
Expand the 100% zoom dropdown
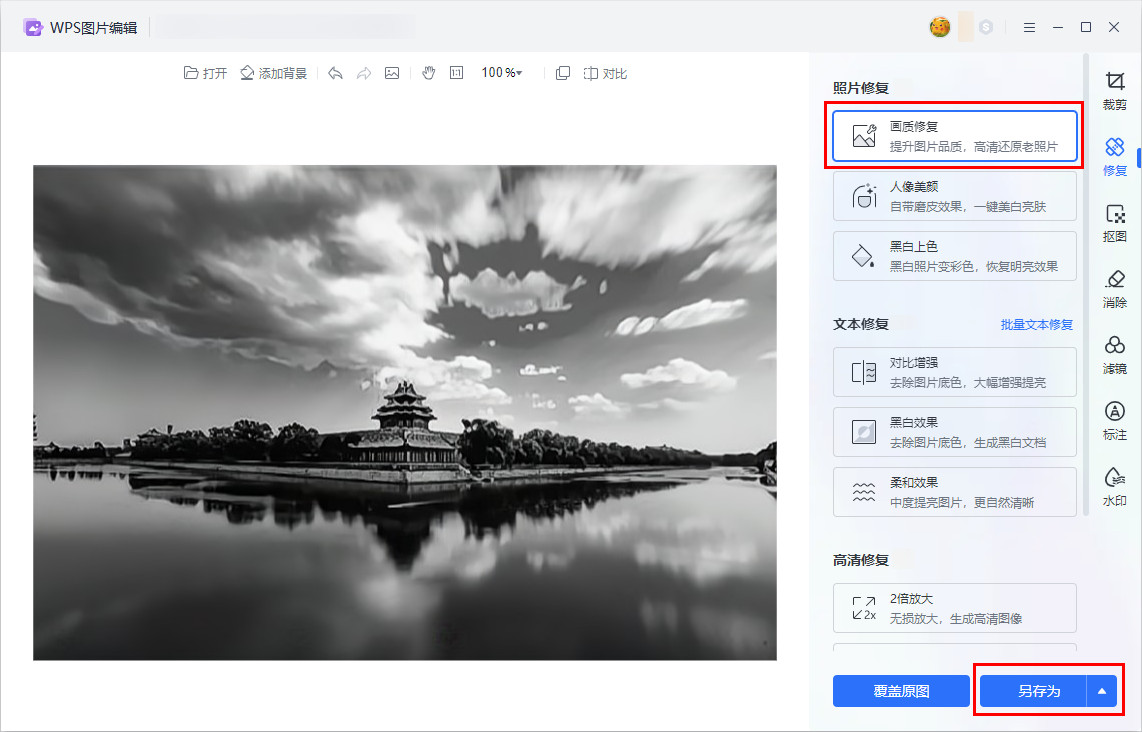tap(502, 73)
